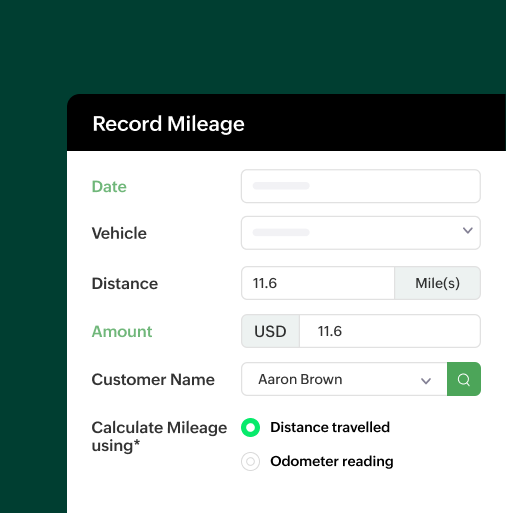The width and height of the screenshot is (506, 513).
Task: Click the Date field label
Action: 109,186
